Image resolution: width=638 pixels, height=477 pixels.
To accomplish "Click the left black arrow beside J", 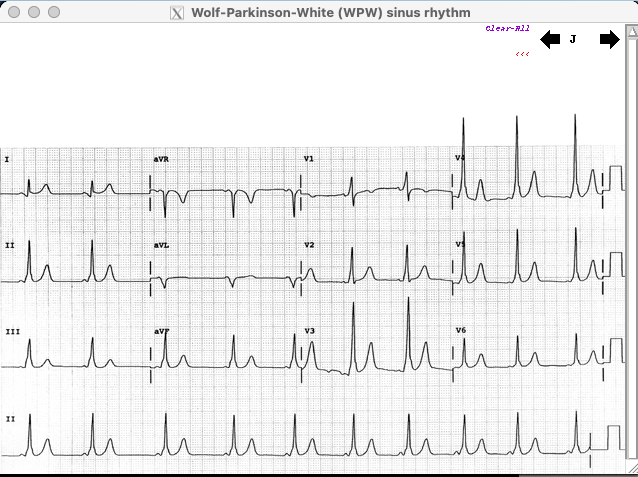I will coord(550,40).
